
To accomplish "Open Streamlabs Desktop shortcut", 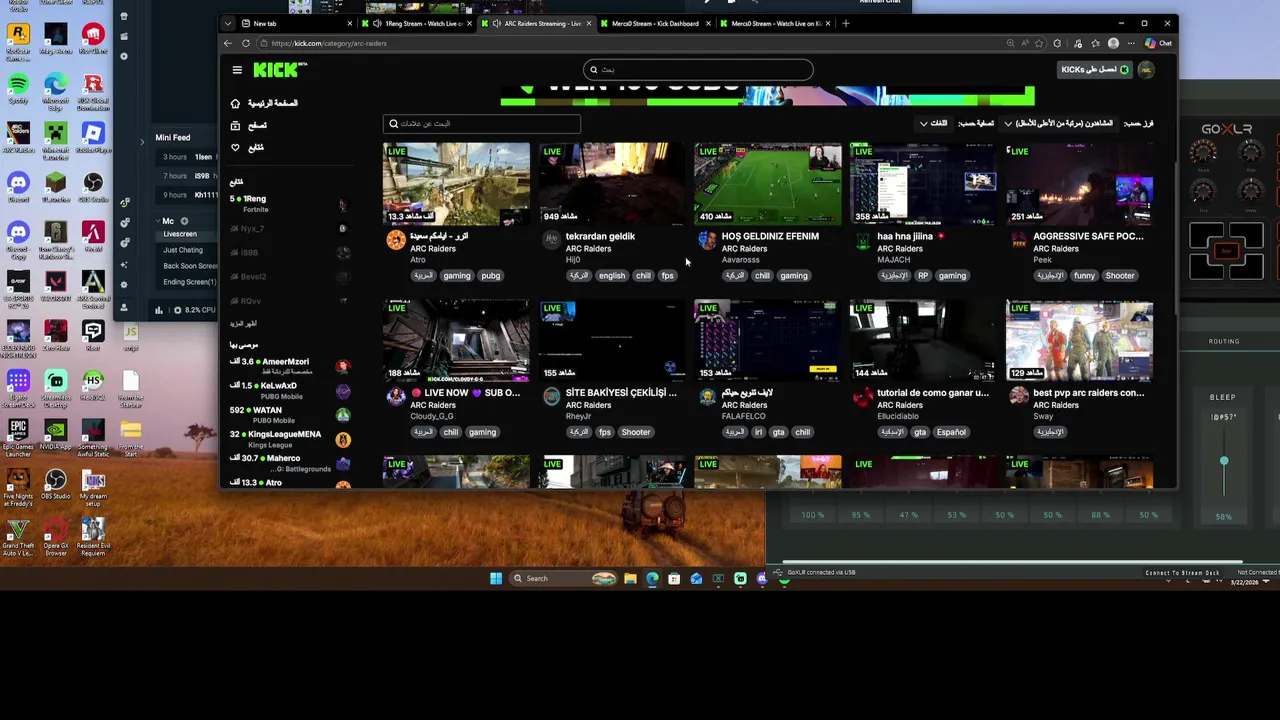I will [55, 388].
